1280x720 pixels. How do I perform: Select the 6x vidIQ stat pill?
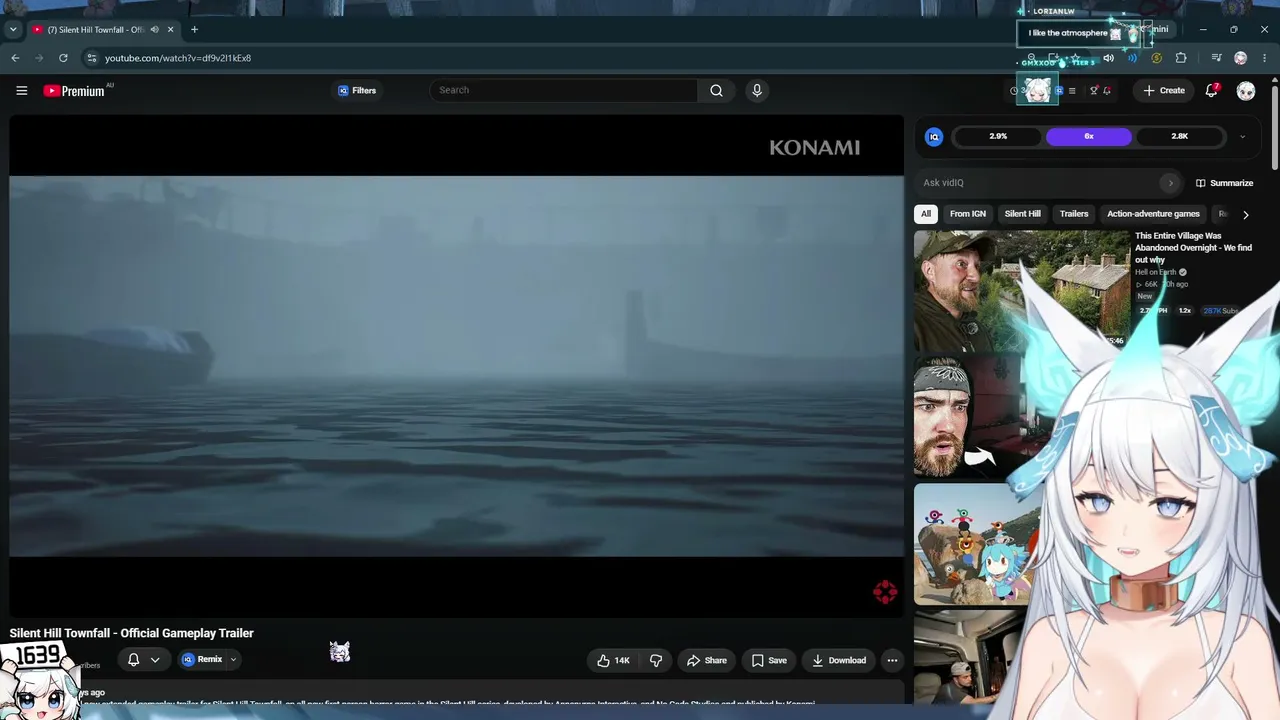tap(1089, 137)
